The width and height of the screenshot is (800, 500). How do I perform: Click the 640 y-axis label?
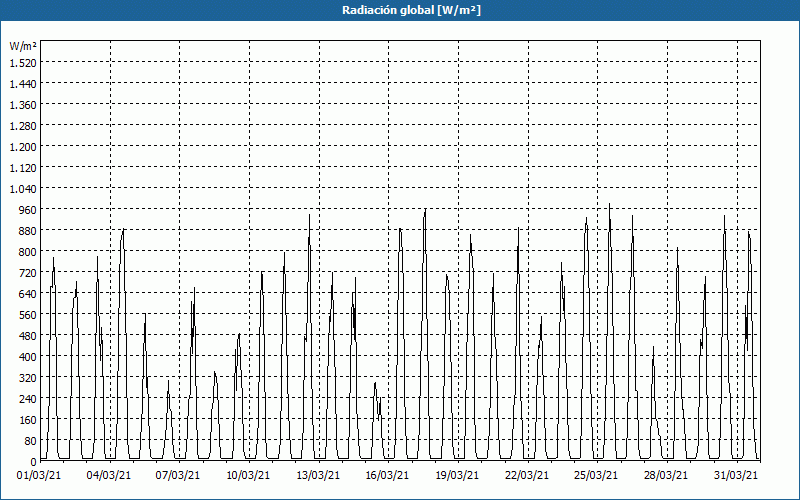[x=28, y=294]
